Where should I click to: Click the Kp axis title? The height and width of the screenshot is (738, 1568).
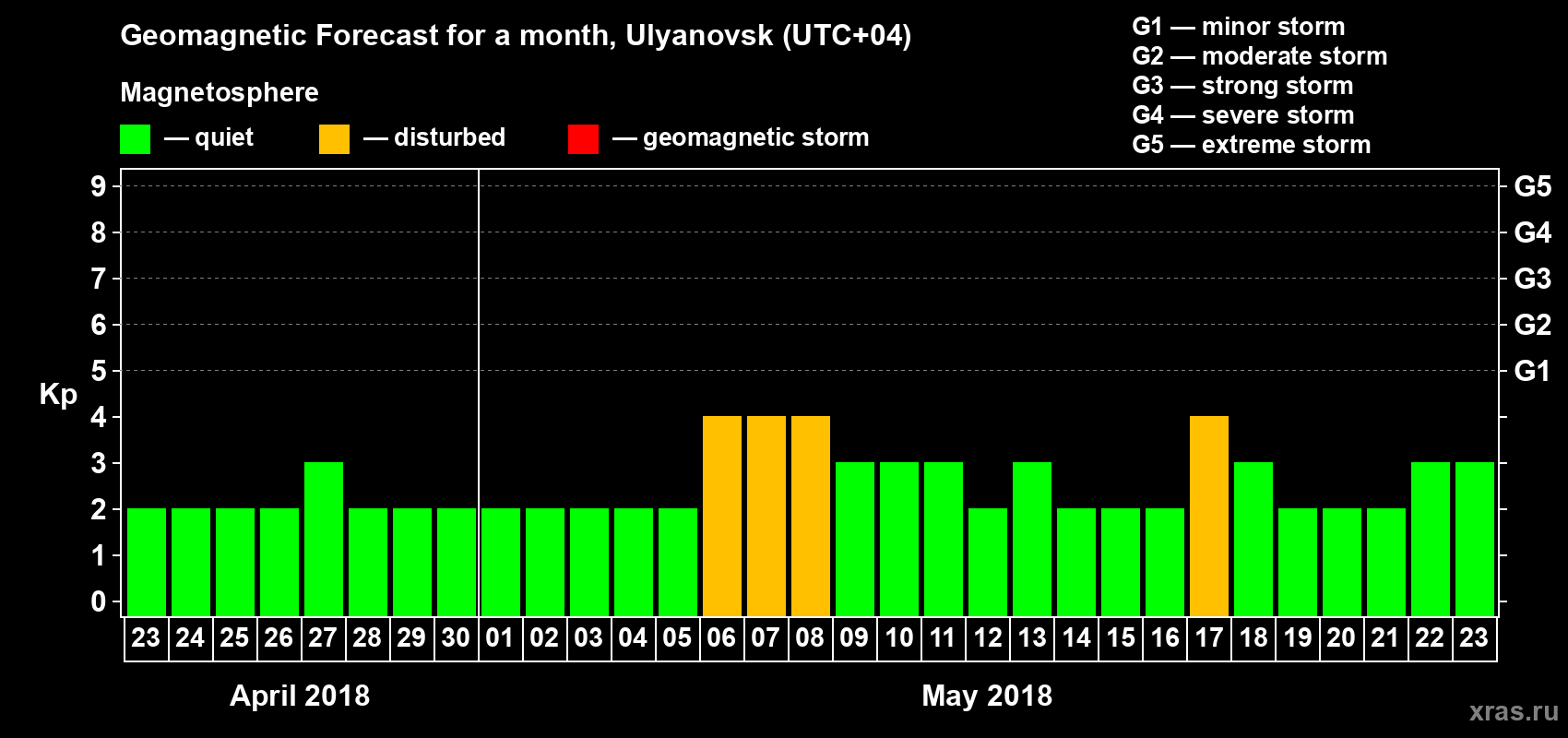coord(58,395)
